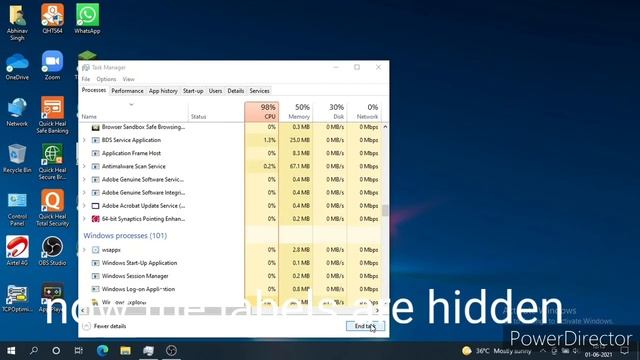640x360 pixels.
Task: Open the View menu
Action: [129, 79]
